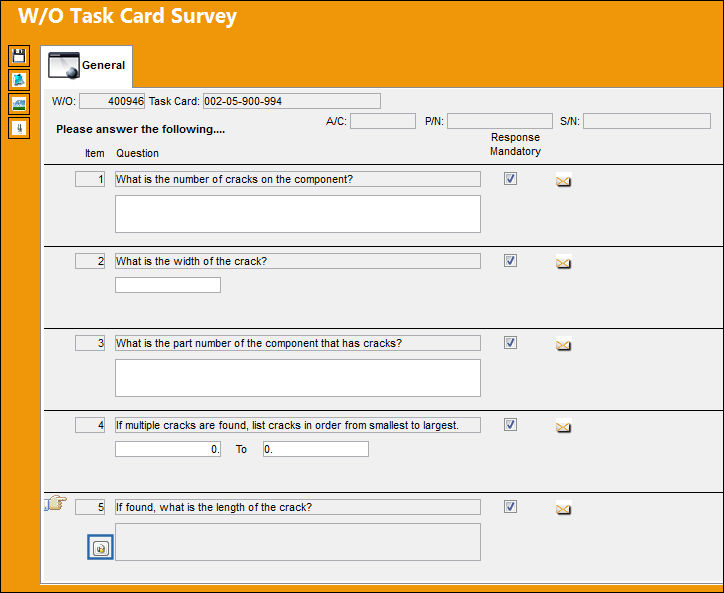Click the 'Please answer the following....' label
Screen dimensions: 724x593
coord(140,129)
